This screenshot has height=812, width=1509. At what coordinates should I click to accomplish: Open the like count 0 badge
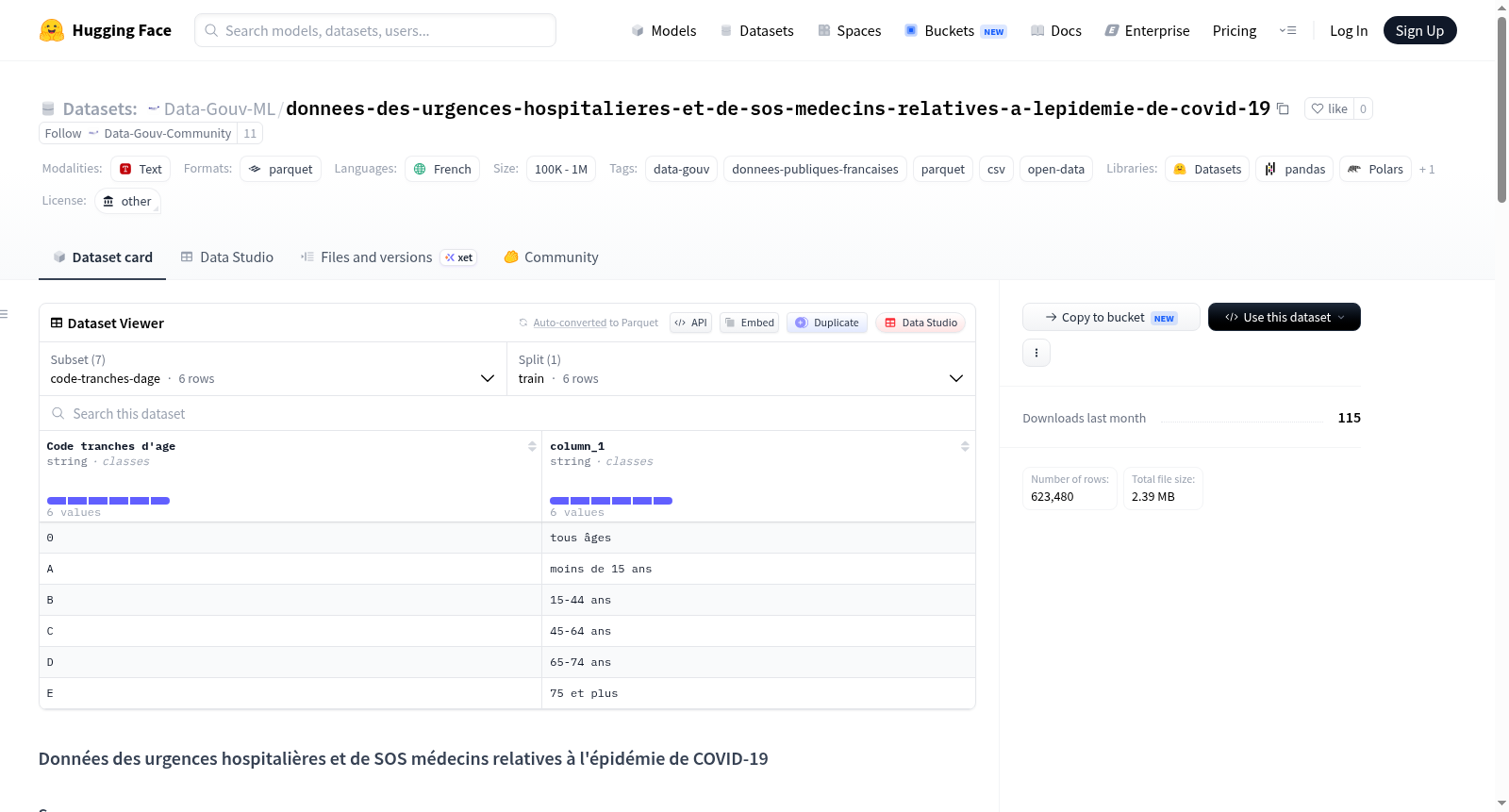coord(1363,108)
